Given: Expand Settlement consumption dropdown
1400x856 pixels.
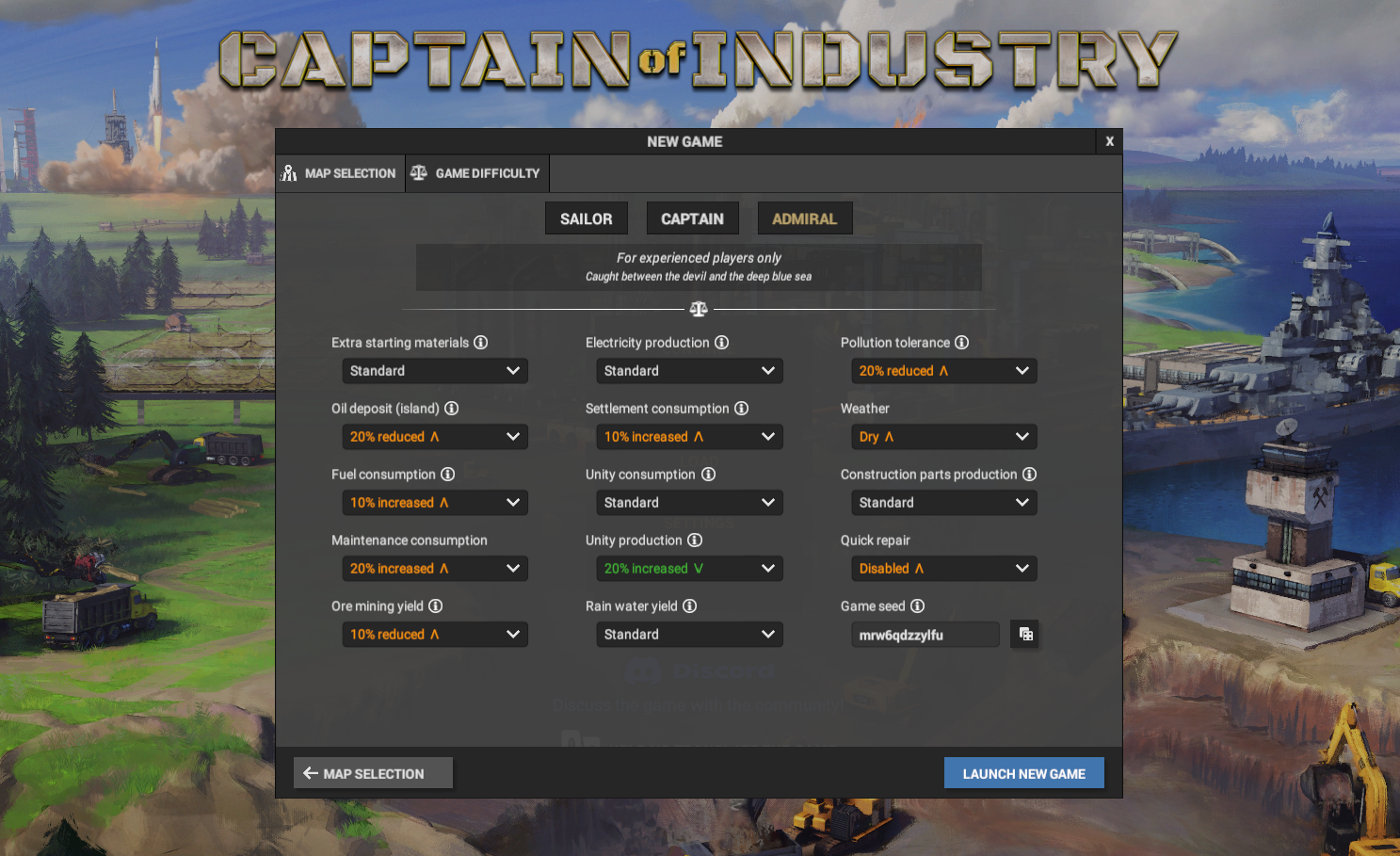Looking at the screenshot, I should 689,437.
